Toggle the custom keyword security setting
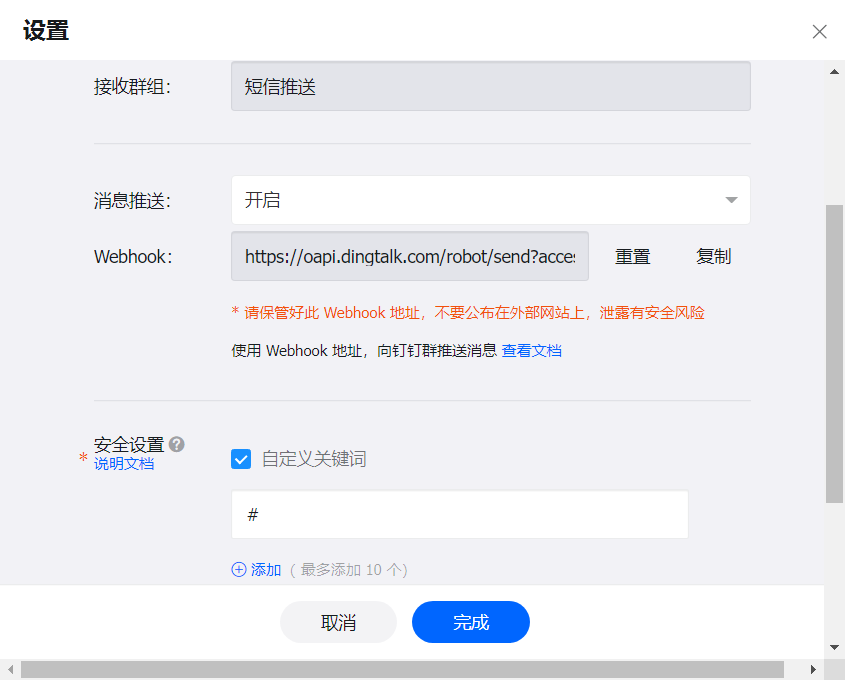This screenshot has height=681, width=845. point(239,459)
